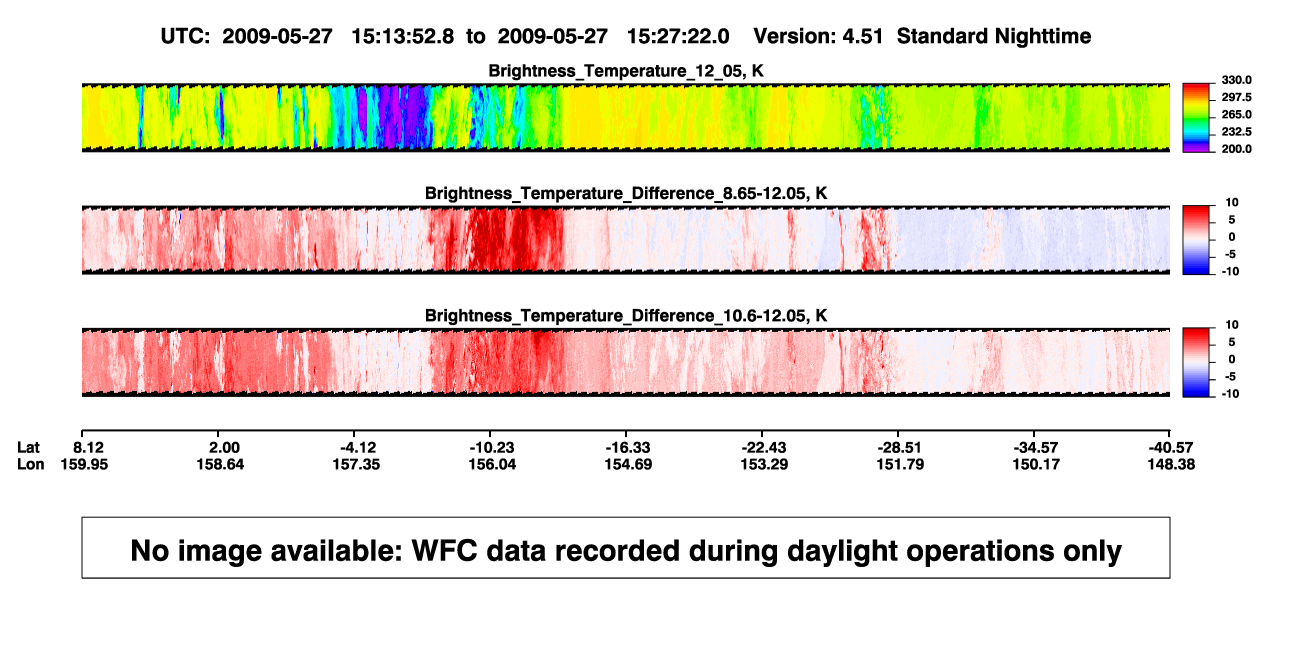The width and height of the screenshot is (1300, 667).
Task: Click latitude value -16.33
Action: (x=628, y=447)
